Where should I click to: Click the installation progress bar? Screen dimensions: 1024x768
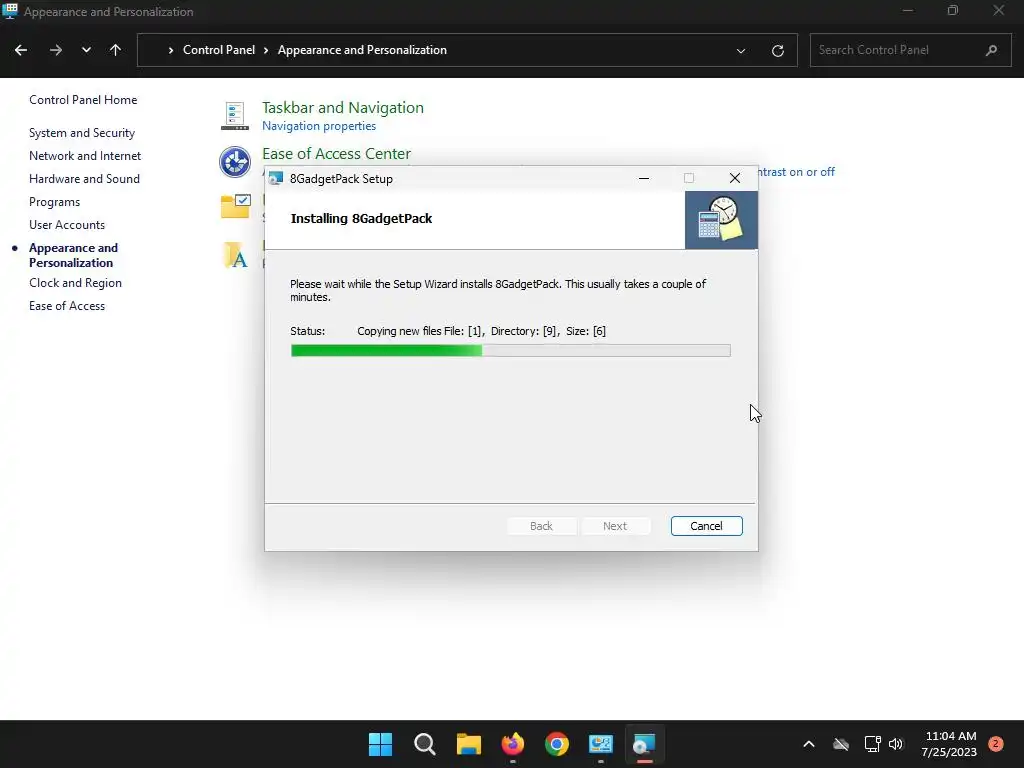click(x=510, y=351)
